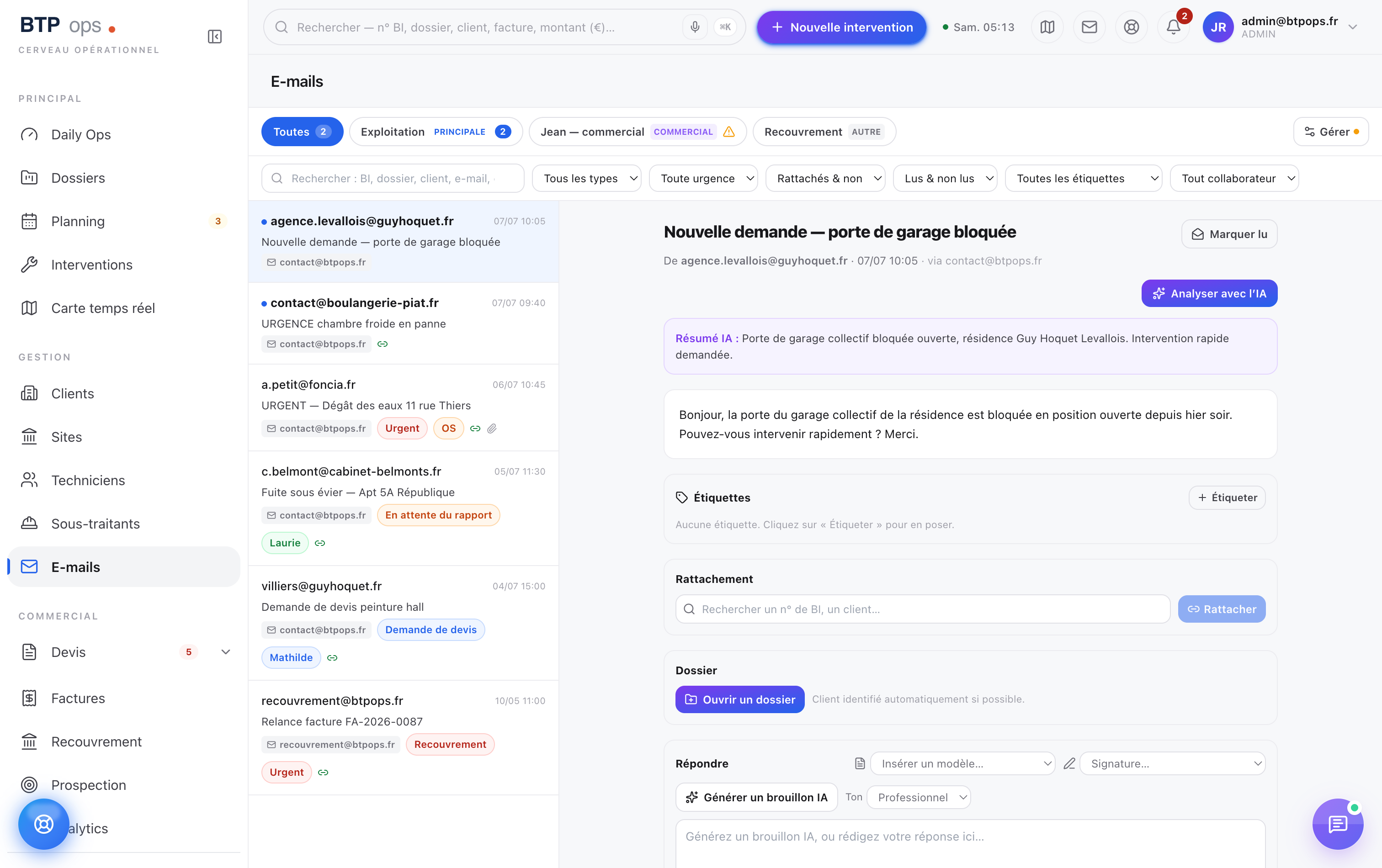Viewport: 1382px width, 868px height.
Task: Open Factures page
Action: click(x=124, y=698)
